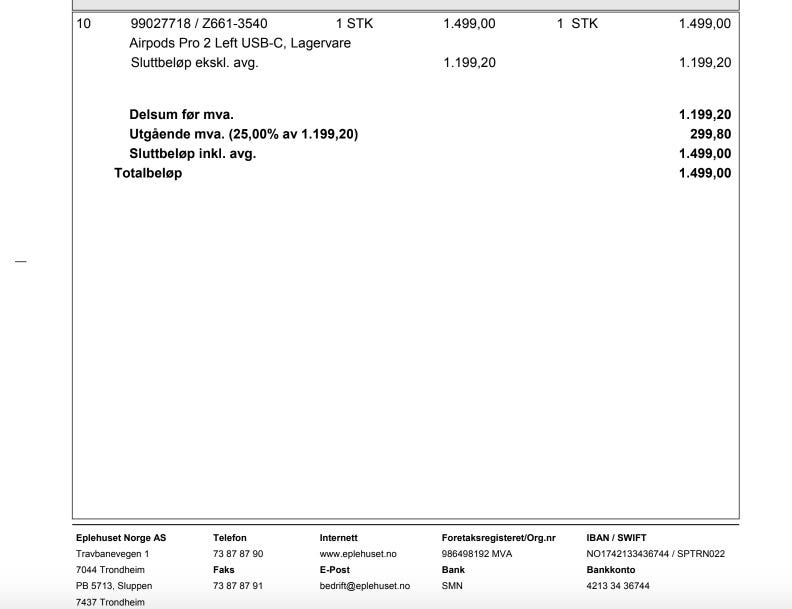Select the Utgående mva. (25,00% av 1.199,20) line
The height and width of the screenshot is (609, 792).
[x=243, y=134]
